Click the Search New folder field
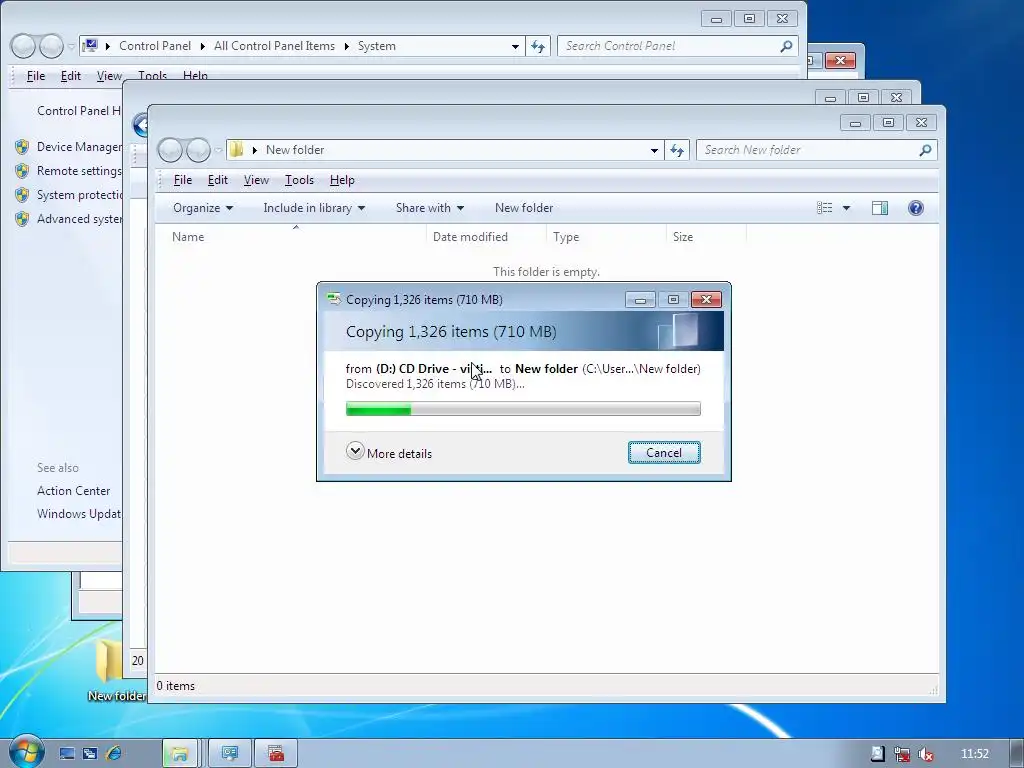 point(817,150)
